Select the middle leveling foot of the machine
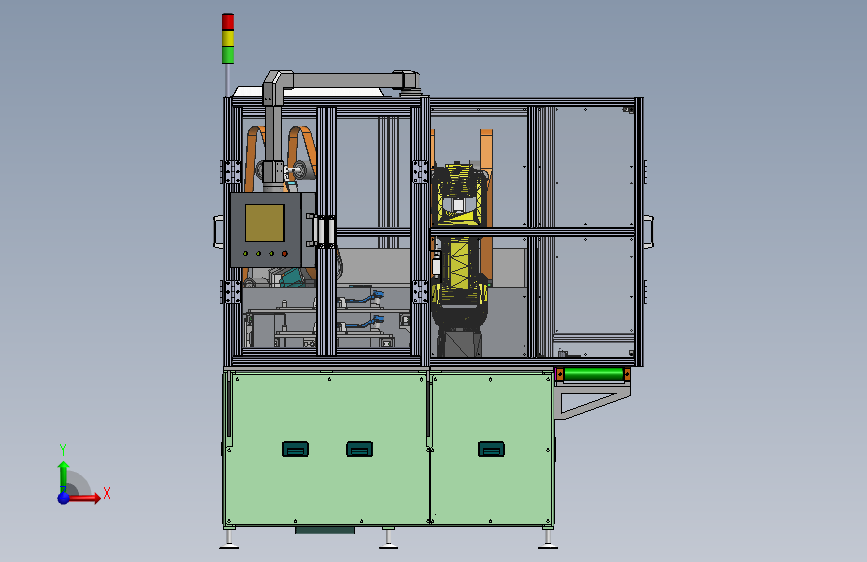Screen dimensions: 867x562 (388, 538)
